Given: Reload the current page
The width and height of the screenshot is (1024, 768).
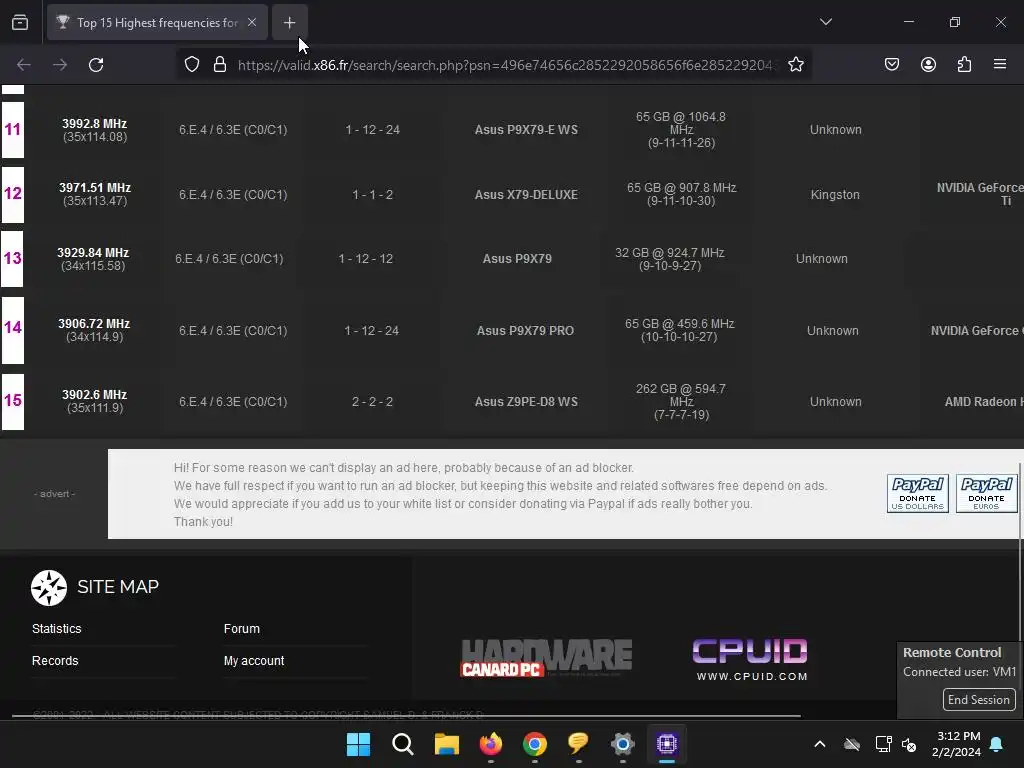Looking at the screenshot, I should coord(96,65).
